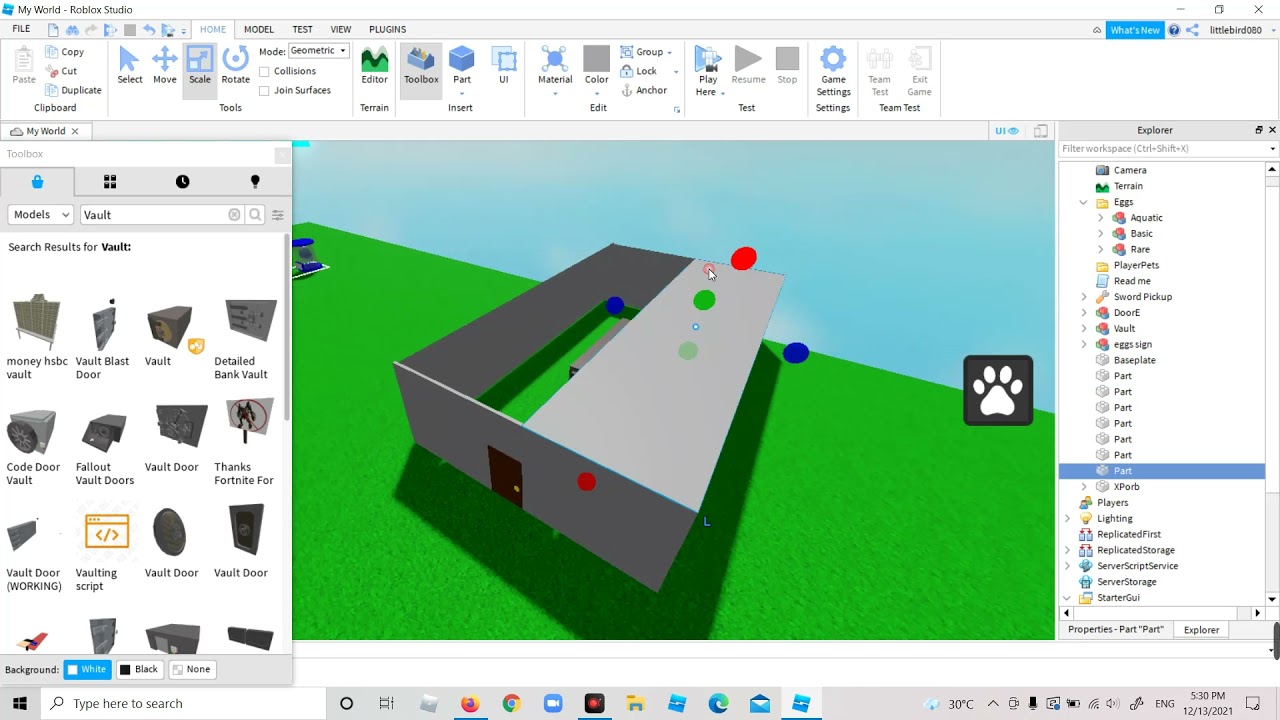This screenshot has width=1280, height=720.
Task: Click the Paste clipboard button
Action: (x=24, y=66)
